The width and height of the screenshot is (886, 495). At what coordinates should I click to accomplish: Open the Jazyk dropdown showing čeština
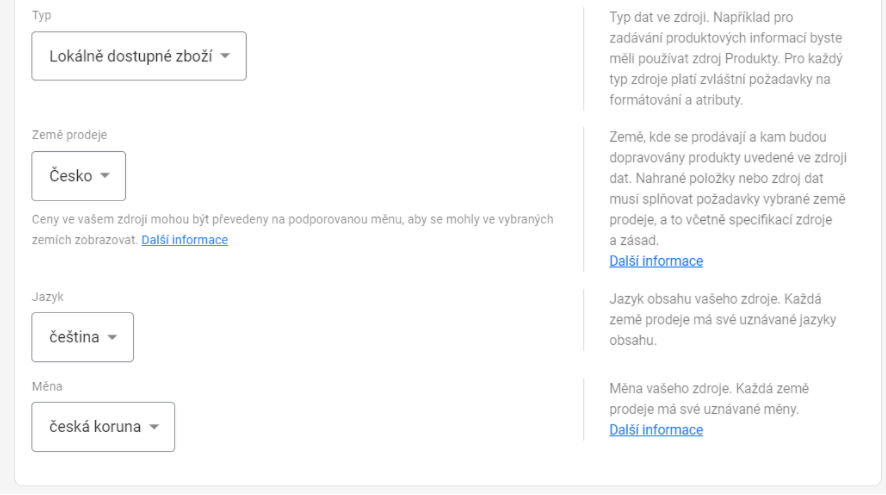(x=82, y=337)
